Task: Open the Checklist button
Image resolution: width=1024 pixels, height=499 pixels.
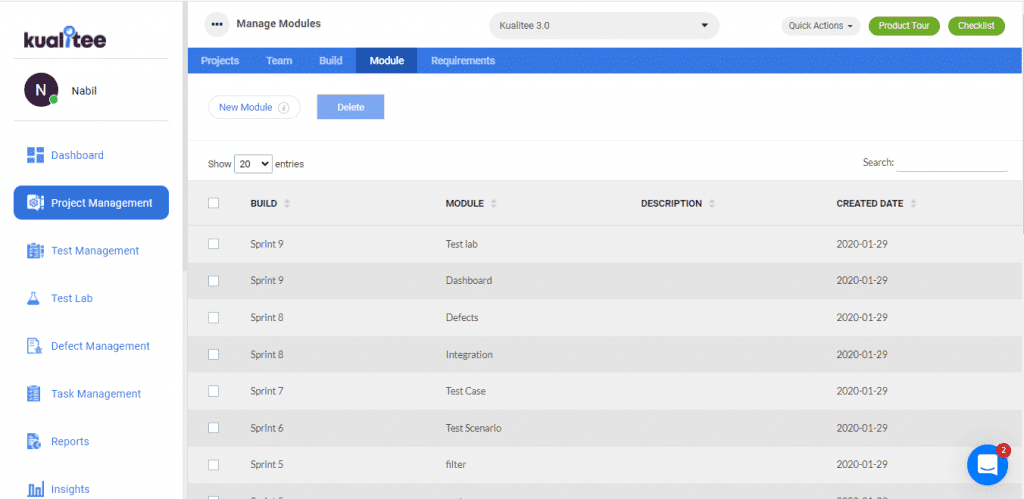Action: tap(976, 26)
